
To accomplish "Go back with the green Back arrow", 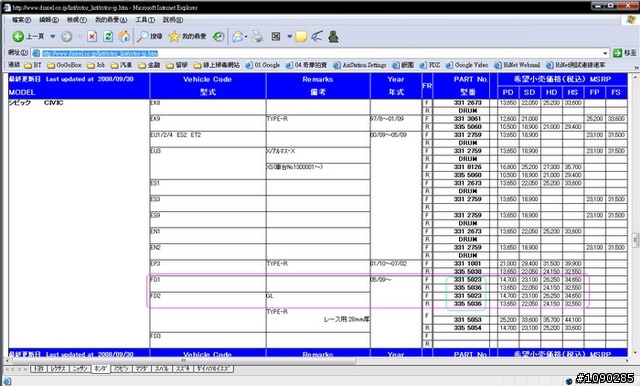I will point(18,37).
